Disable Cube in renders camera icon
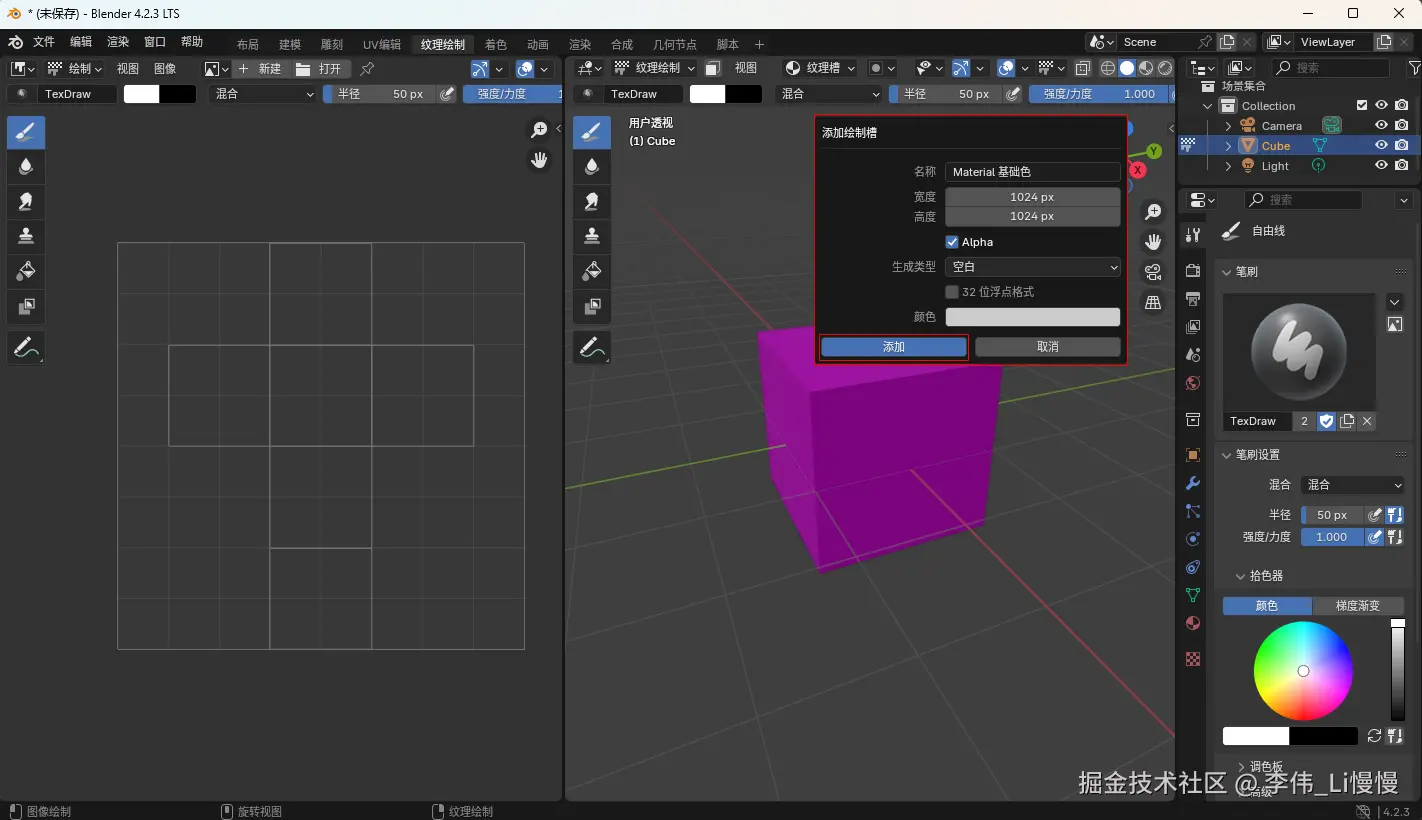 coord(1402,146)
